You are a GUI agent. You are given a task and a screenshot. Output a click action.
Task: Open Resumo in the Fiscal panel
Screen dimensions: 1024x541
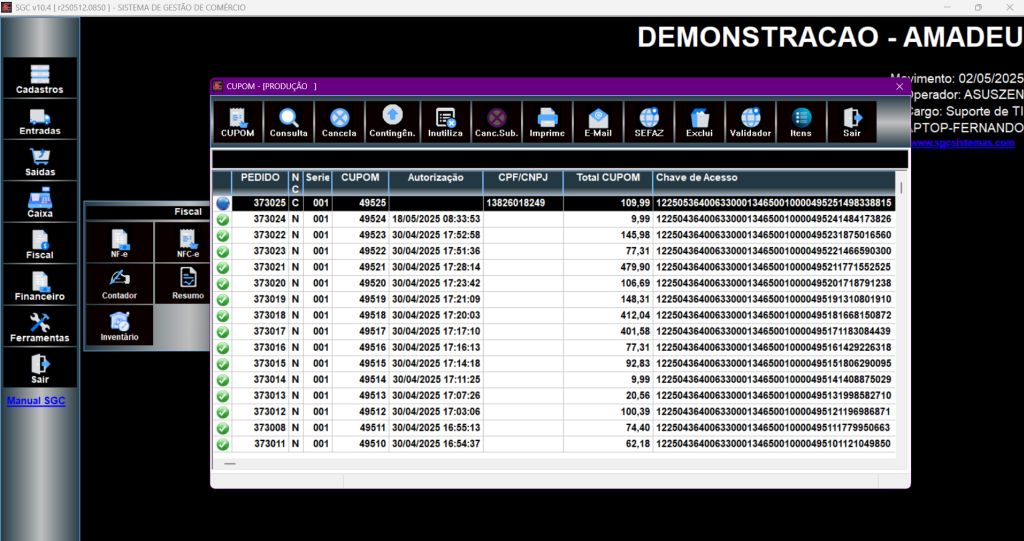coord(187,284)
